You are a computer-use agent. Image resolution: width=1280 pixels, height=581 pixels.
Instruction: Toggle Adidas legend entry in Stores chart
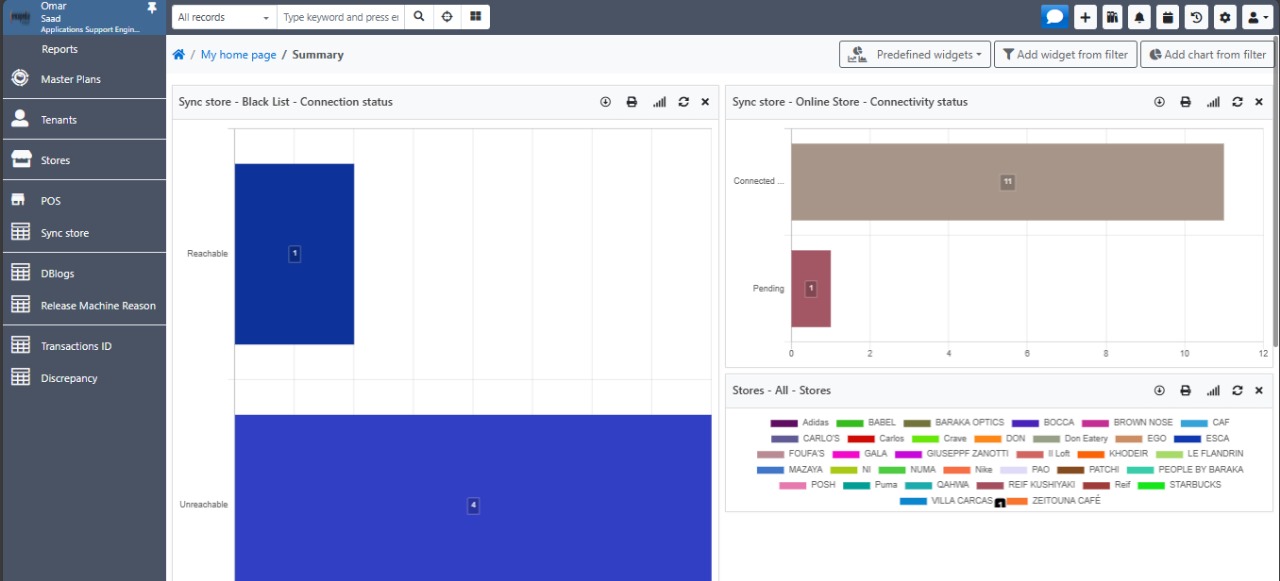(x=801, y=423)
